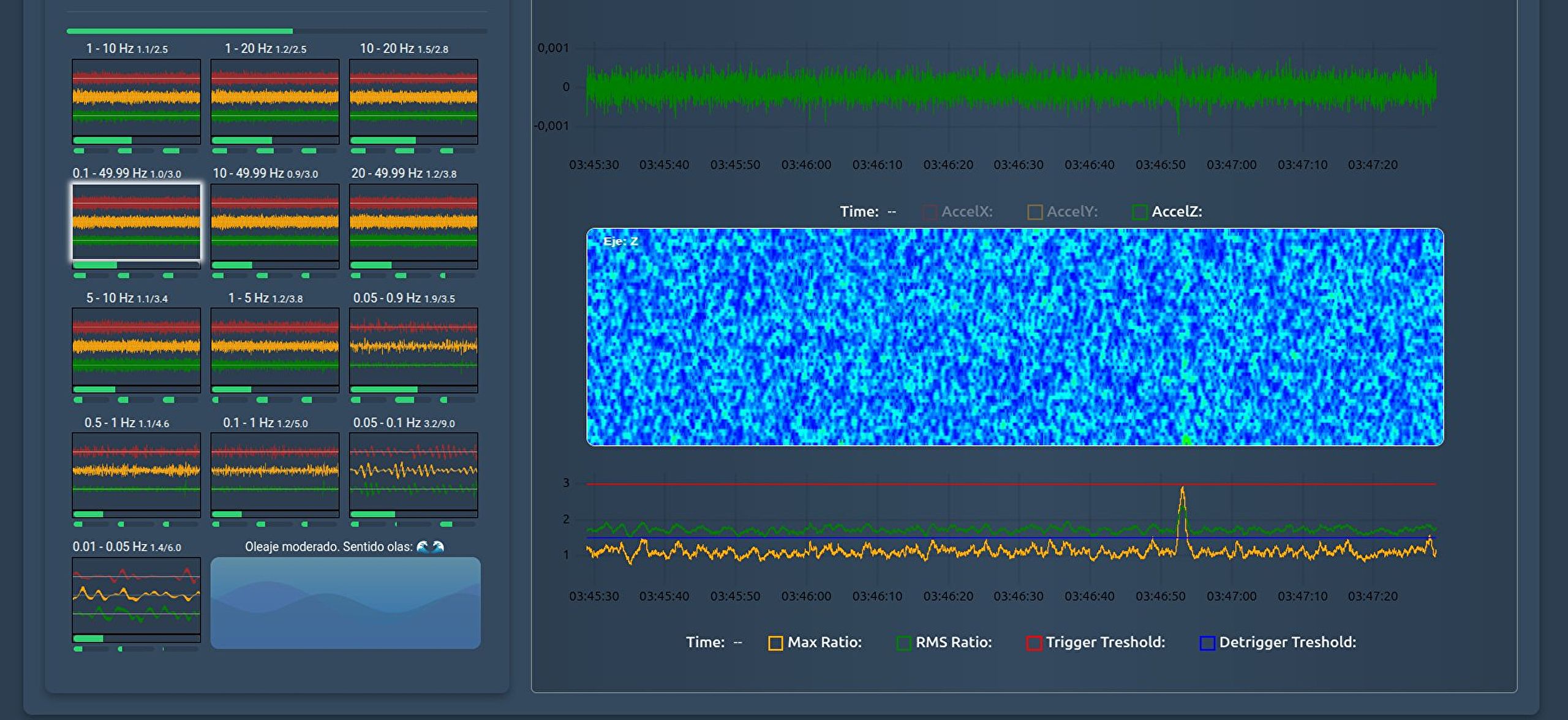This screenshot has width=1568, height=720.
Task: Click the Detrigger Treshold blue swatch
Action: pos(1207,643)
